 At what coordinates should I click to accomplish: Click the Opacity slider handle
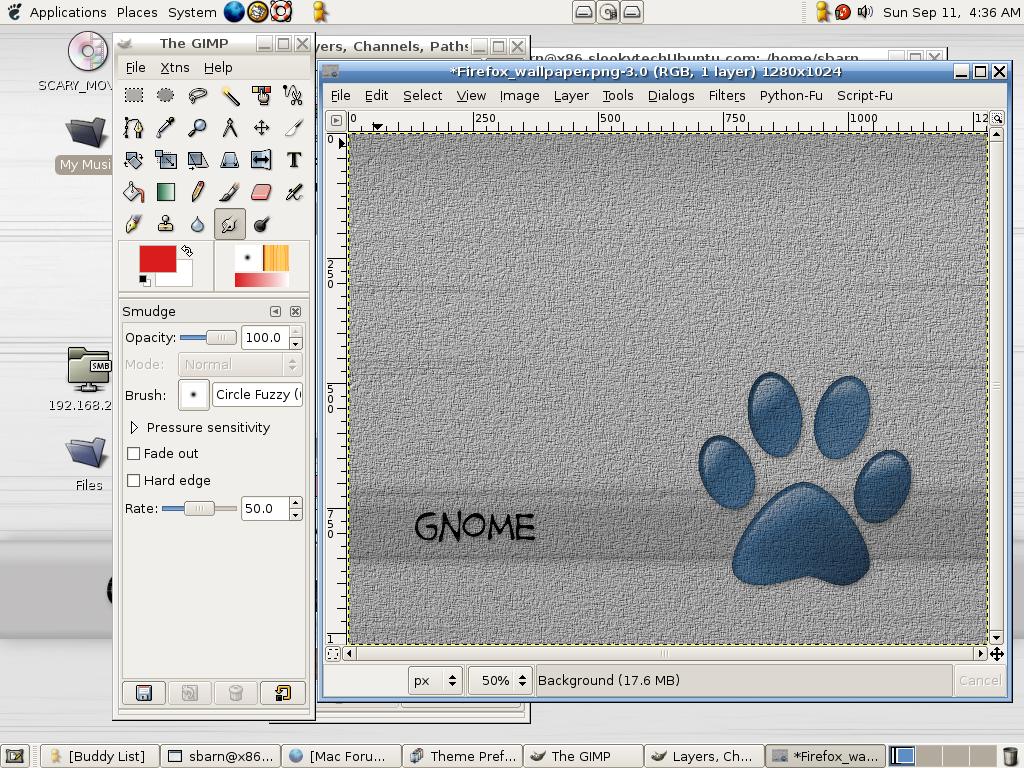[x=221, y=338]
